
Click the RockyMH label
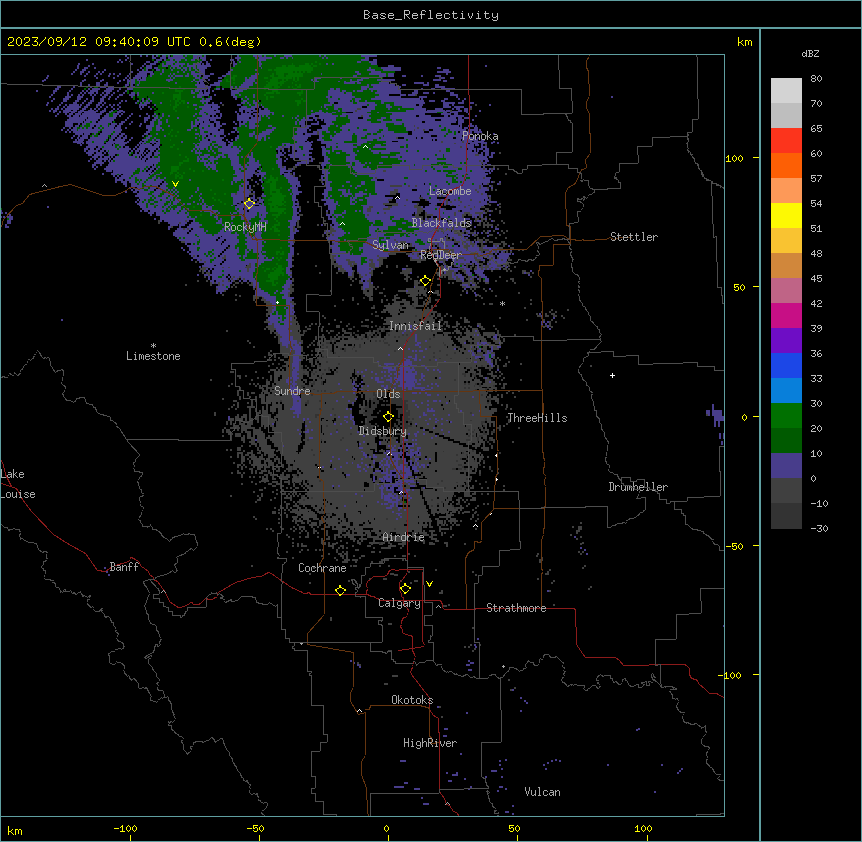tap(245, 227)
